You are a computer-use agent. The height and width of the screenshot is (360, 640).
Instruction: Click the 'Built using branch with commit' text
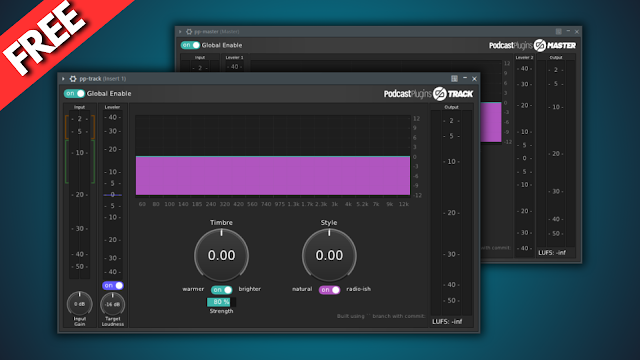click(x=381, y=316)
